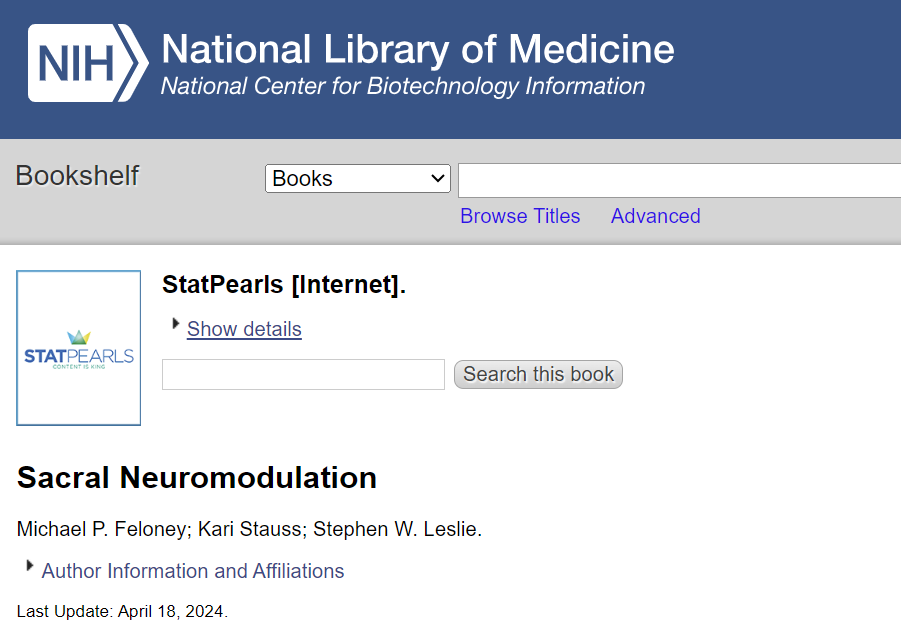Click the Sacral Neuromodulation heading

[197, 478]
